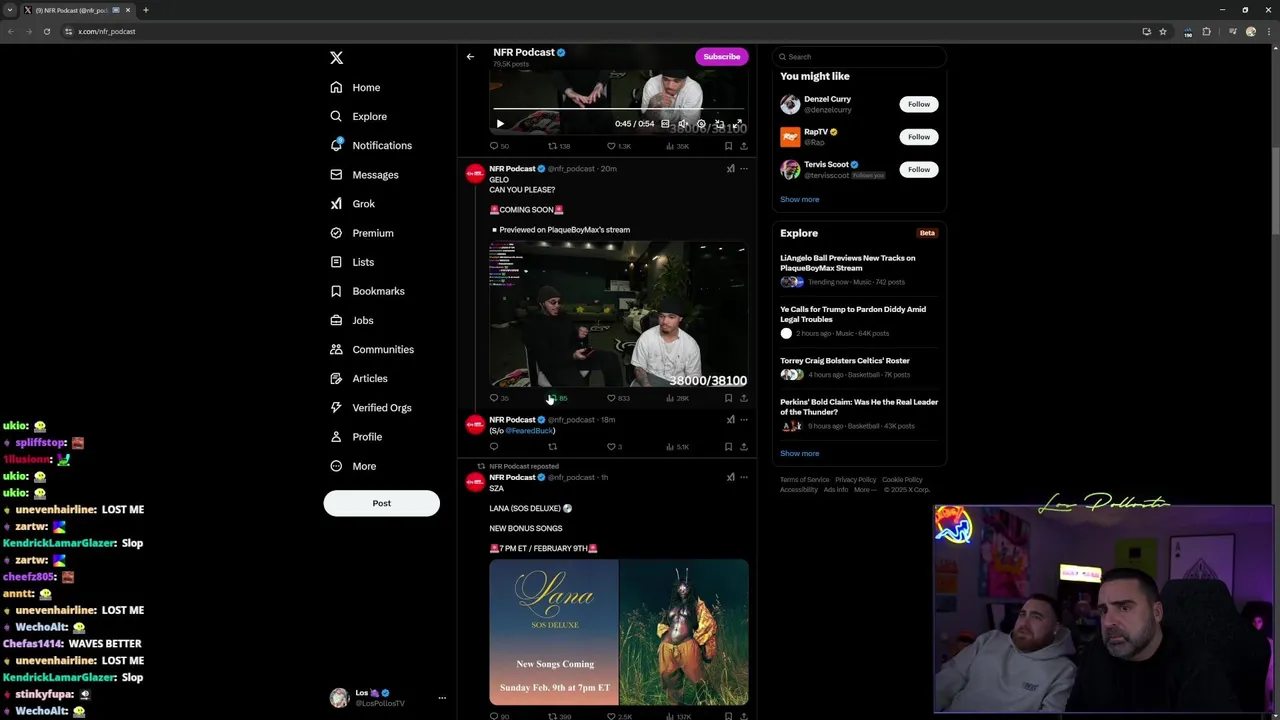Screen dimensions: 1280x720
Task: Bookmark the post with 35K views
Action: click(728, 146)
